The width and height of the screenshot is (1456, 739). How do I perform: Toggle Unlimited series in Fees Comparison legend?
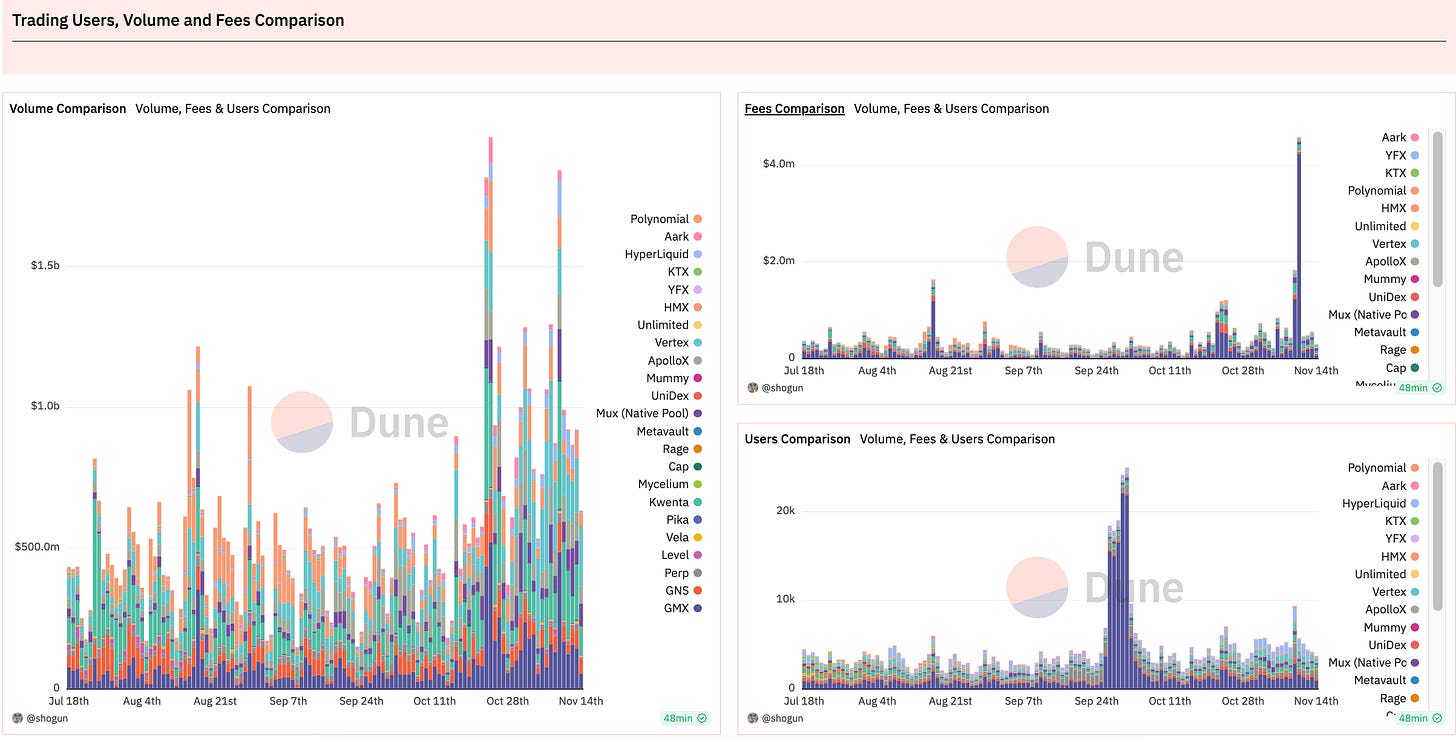click(x=1387, y=226)
